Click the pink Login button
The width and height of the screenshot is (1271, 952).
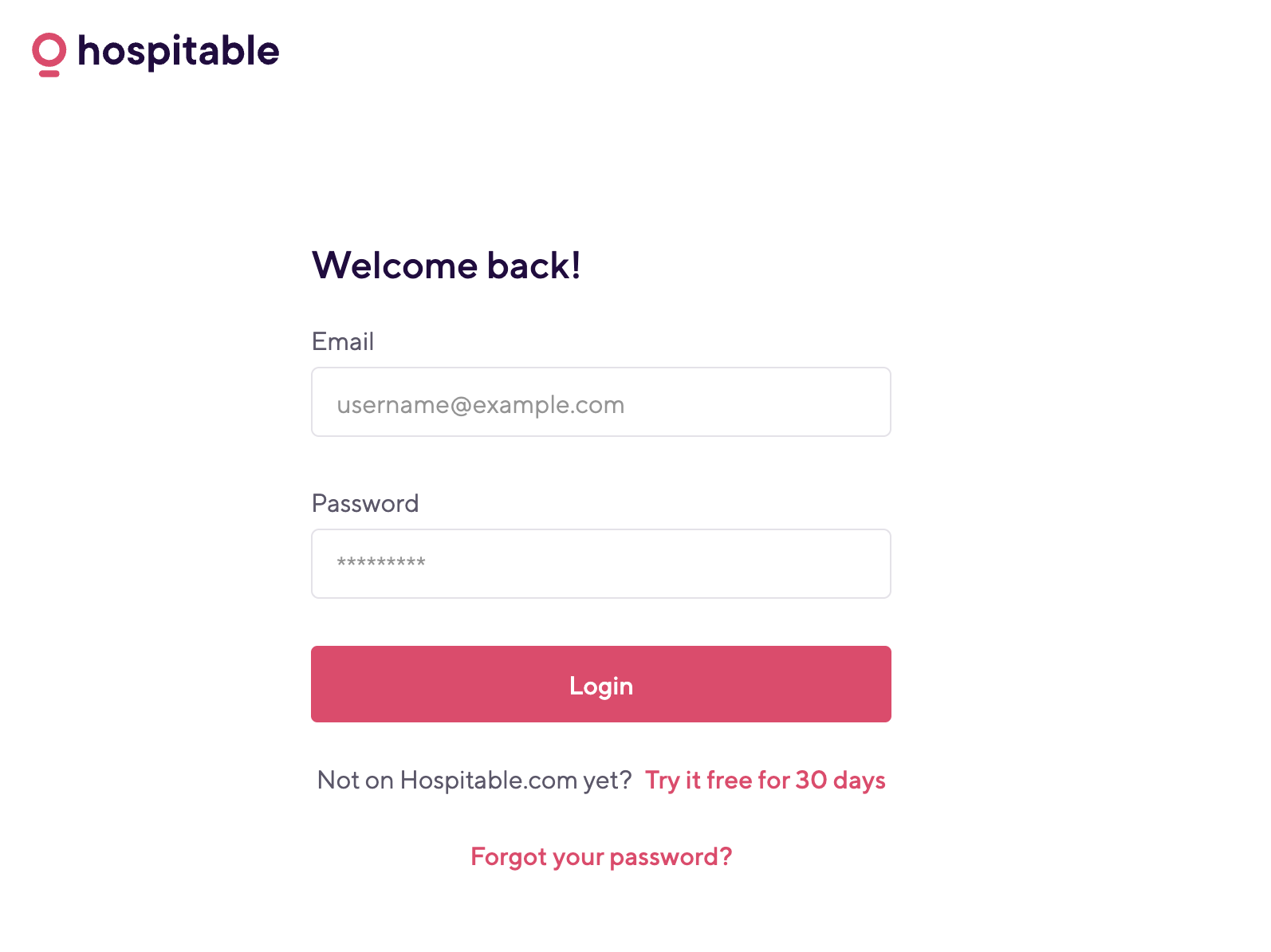(x=601, y=684)
